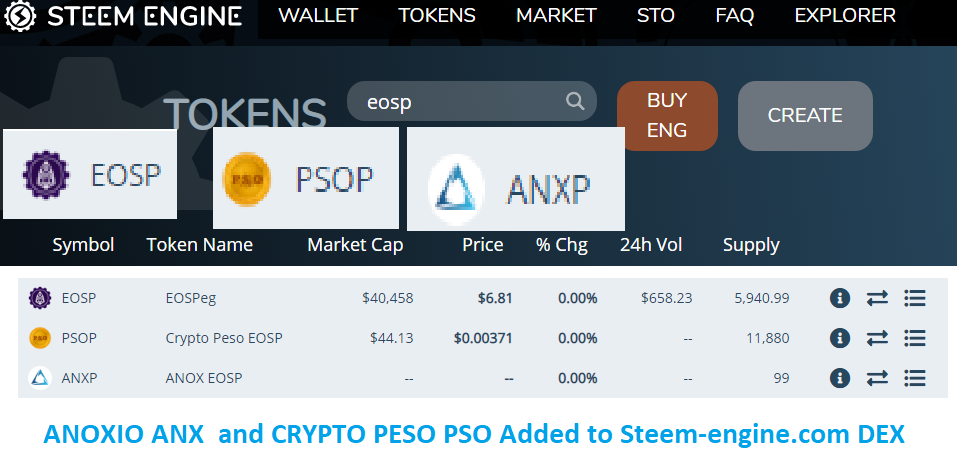Open the list icon for EOSP row
This screenshot has height=467, width=957.
click(914, 298)
